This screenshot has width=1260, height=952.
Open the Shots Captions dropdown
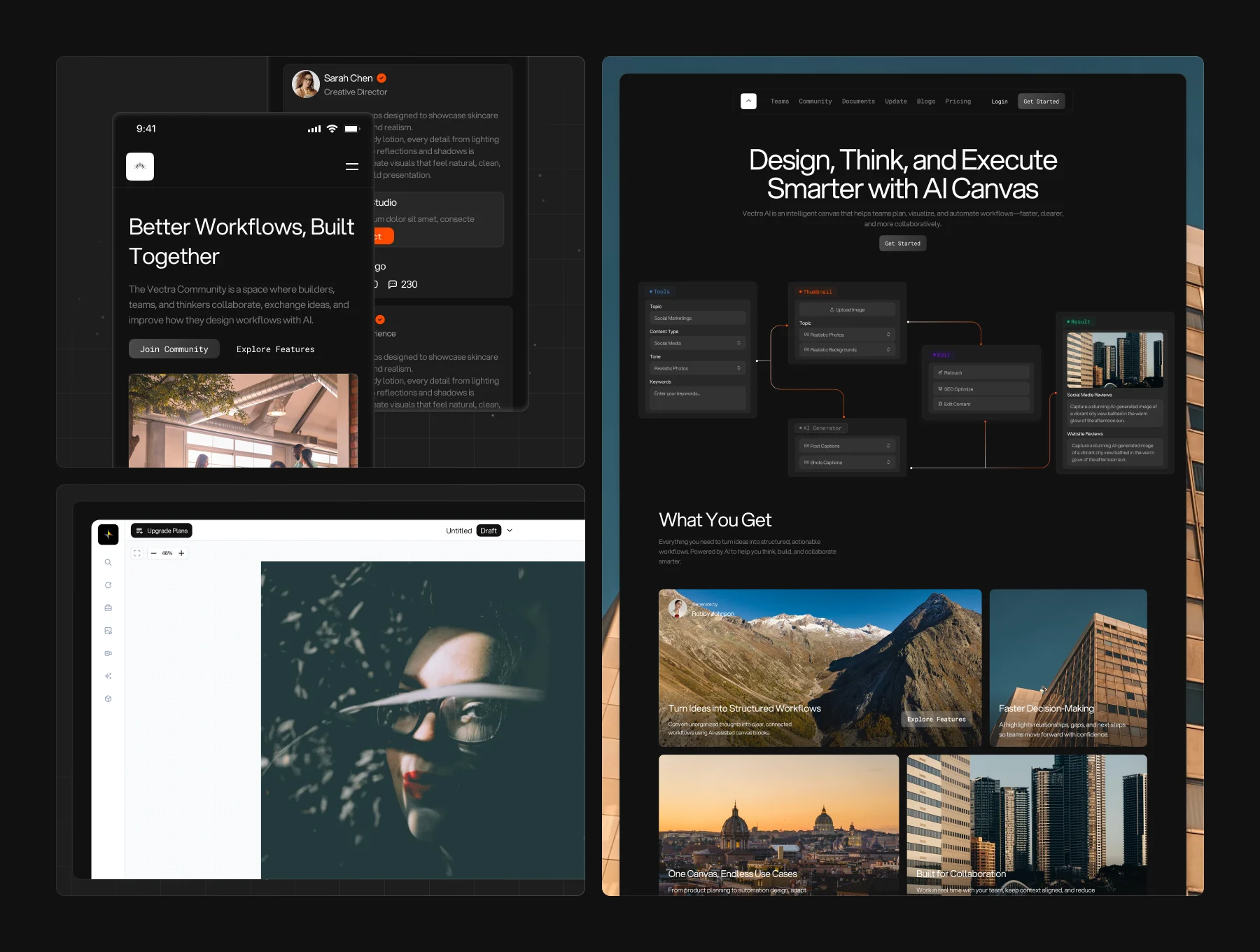pos(847,462)
